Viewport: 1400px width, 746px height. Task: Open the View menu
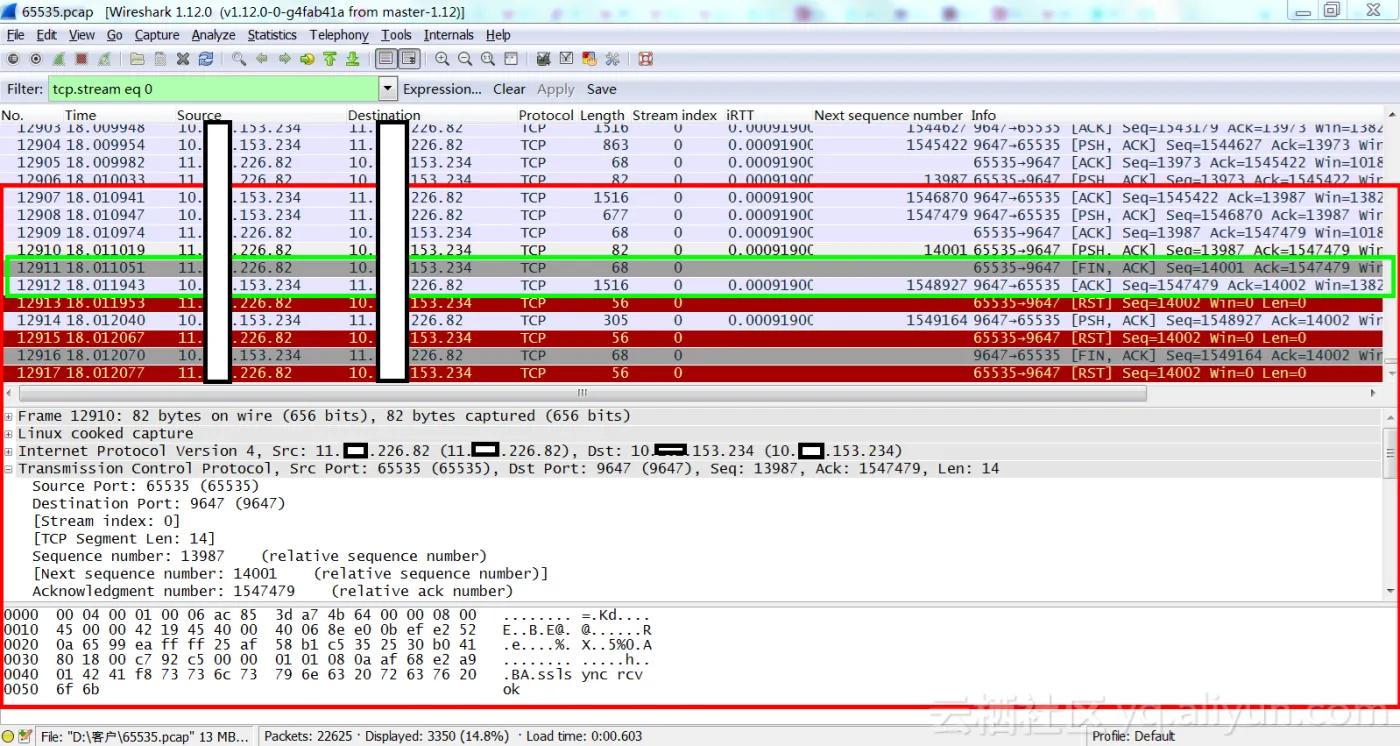click(82, 35)
